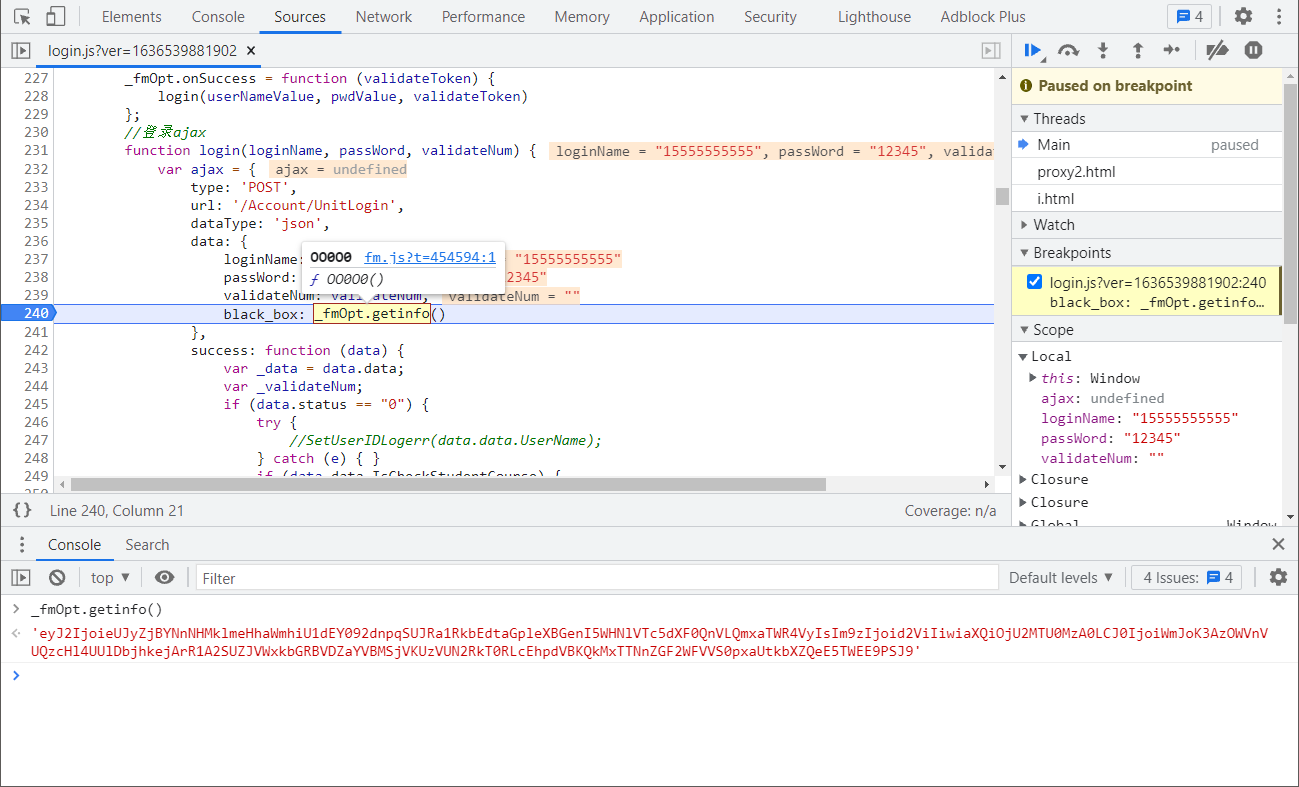Click the code editor vertical scrollbar thumb
Image resolution: width=1299 pixels, height=787 pixels.
tap(1002, 196)
